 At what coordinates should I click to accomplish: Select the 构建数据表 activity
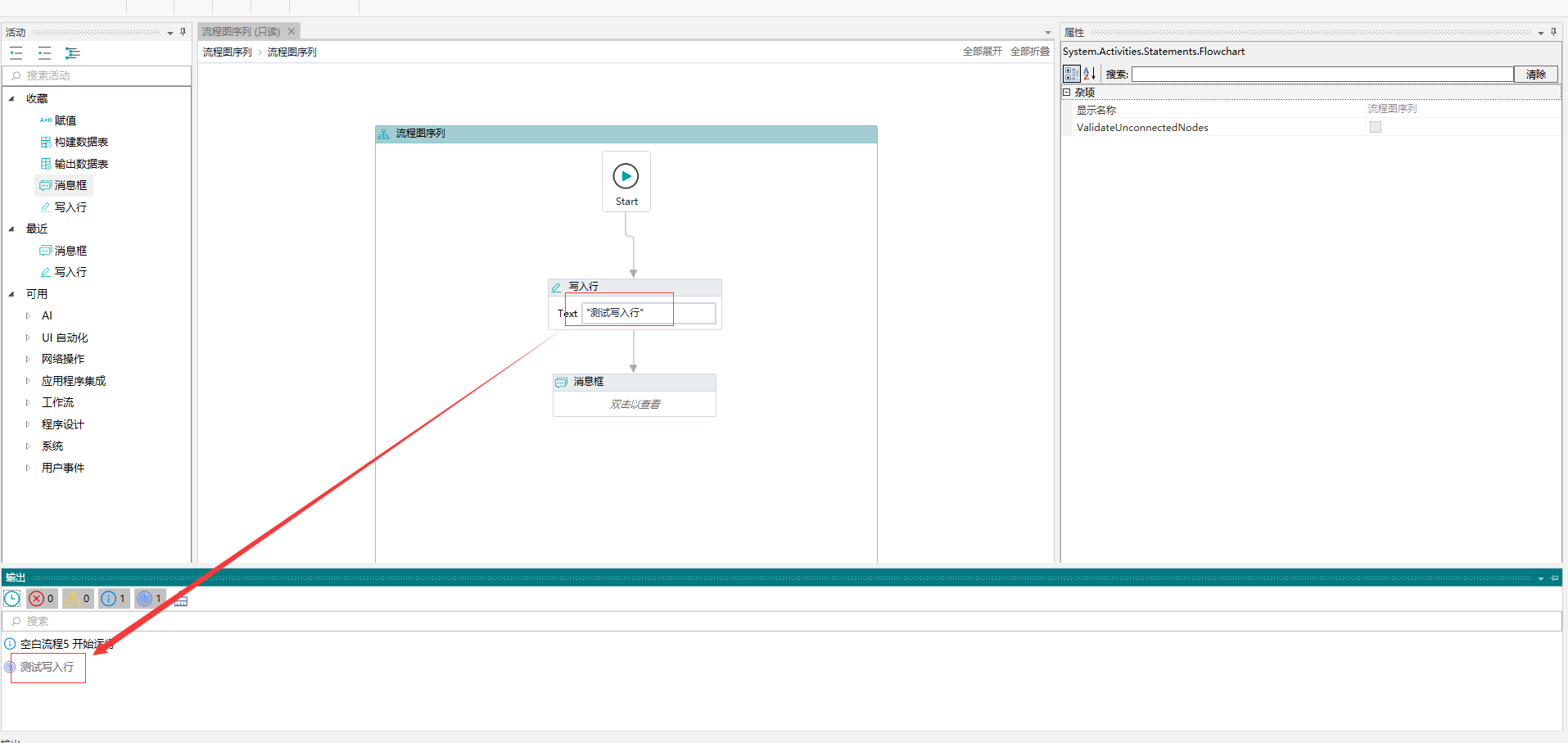tap(75, 142)
